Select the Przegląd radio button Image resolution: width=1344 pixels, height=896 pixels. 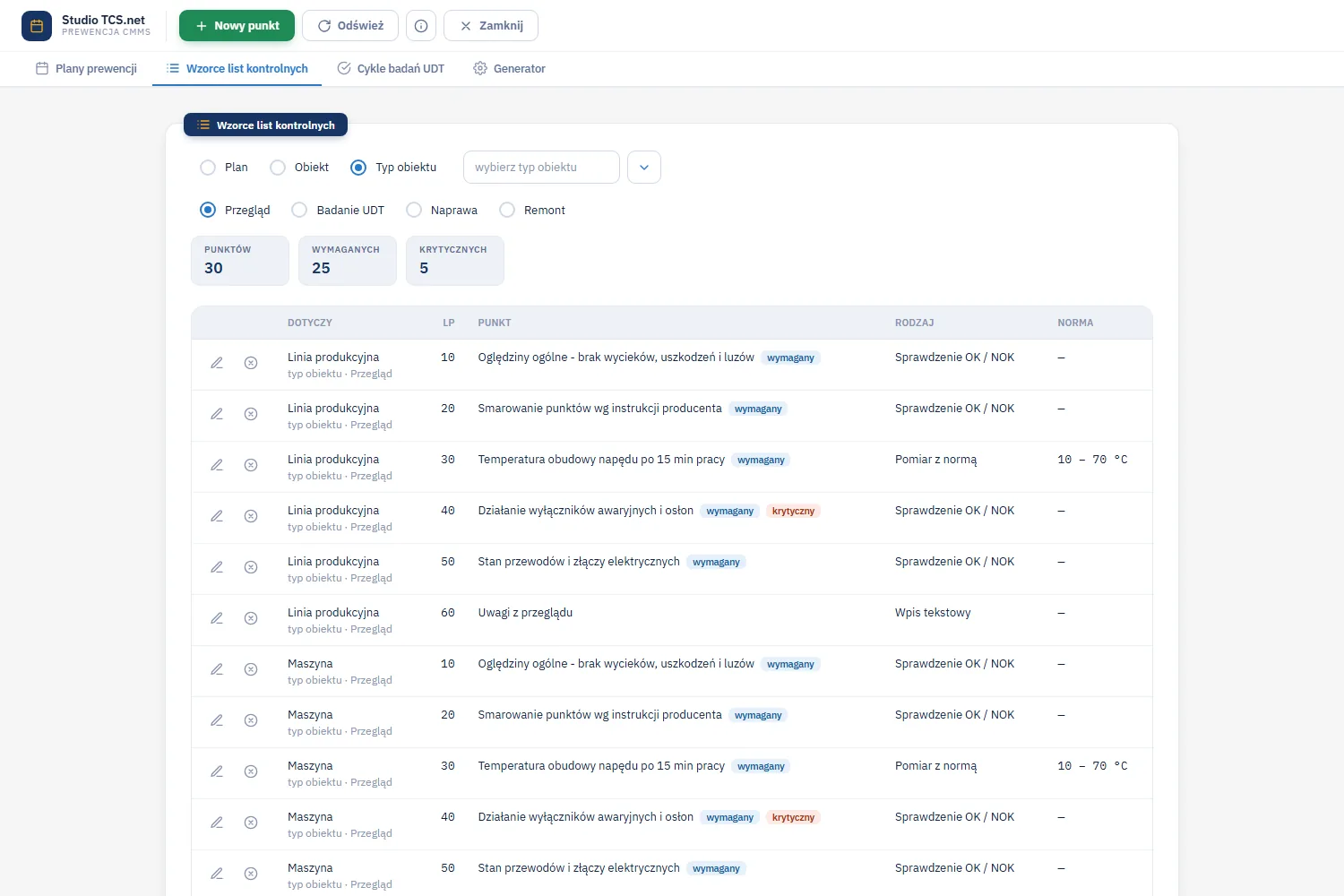point(208,210)
